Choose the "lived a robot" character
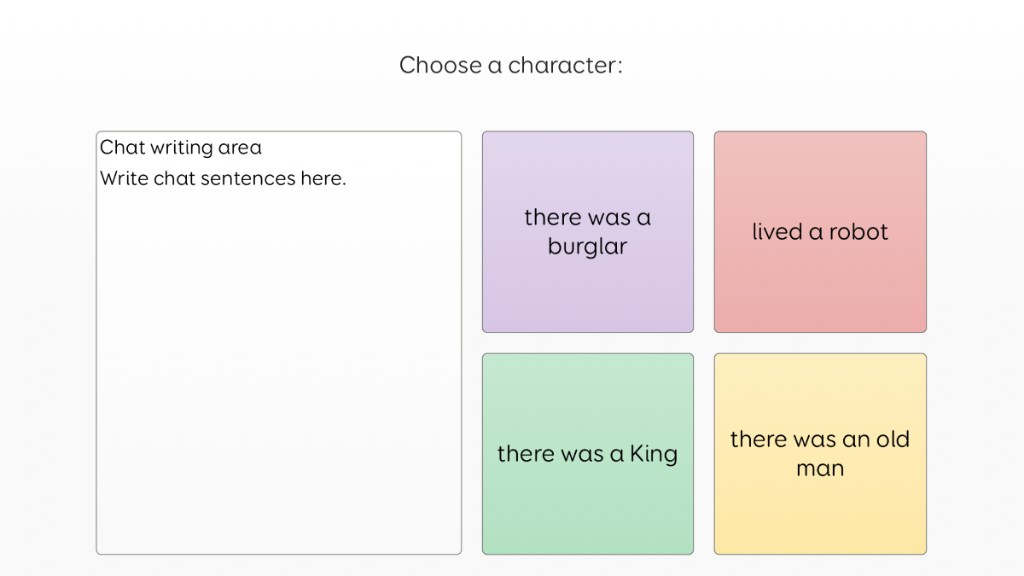 [820, 232]
